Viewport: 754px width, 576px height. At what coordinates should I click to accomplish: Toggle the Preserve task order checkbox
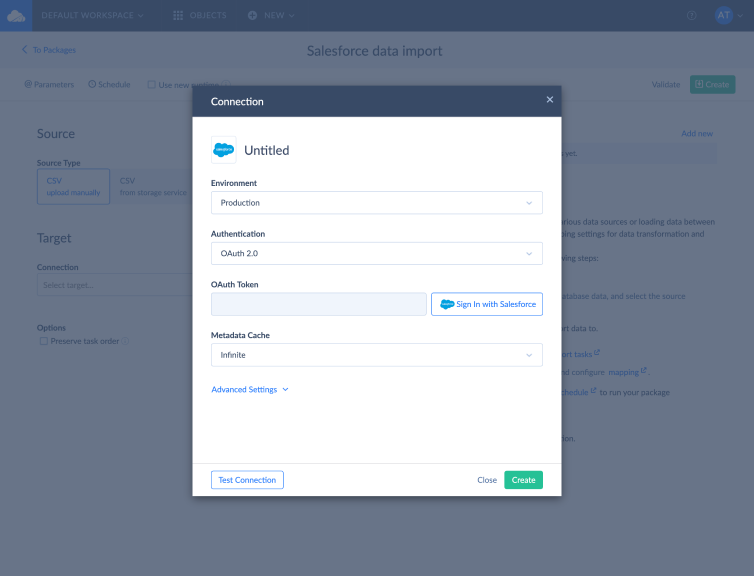pyautogui.click(x=44, y=341)
